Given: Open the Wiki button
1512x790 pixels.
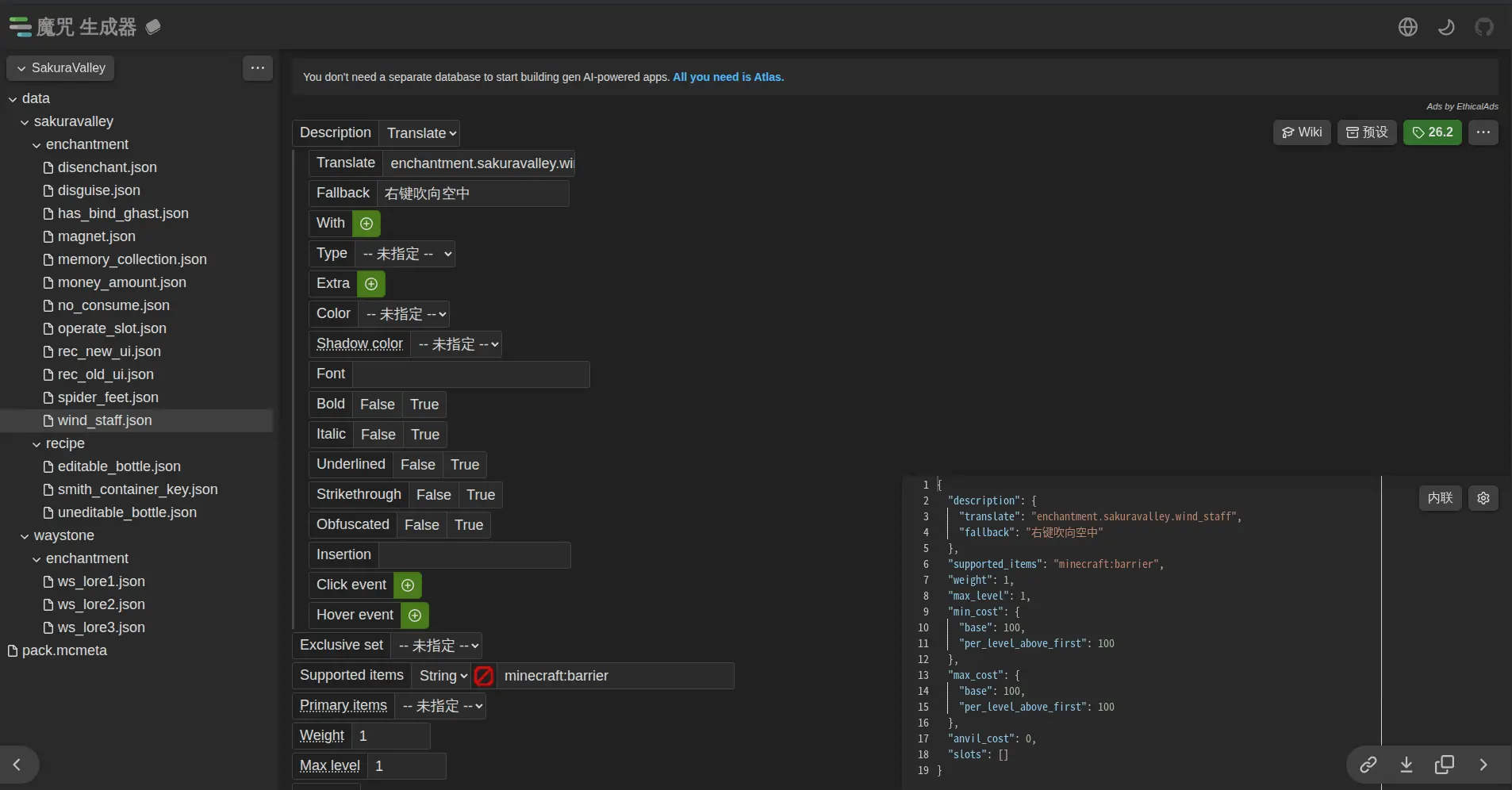Looking at the screenshot, I should (x=1302, y=132).
